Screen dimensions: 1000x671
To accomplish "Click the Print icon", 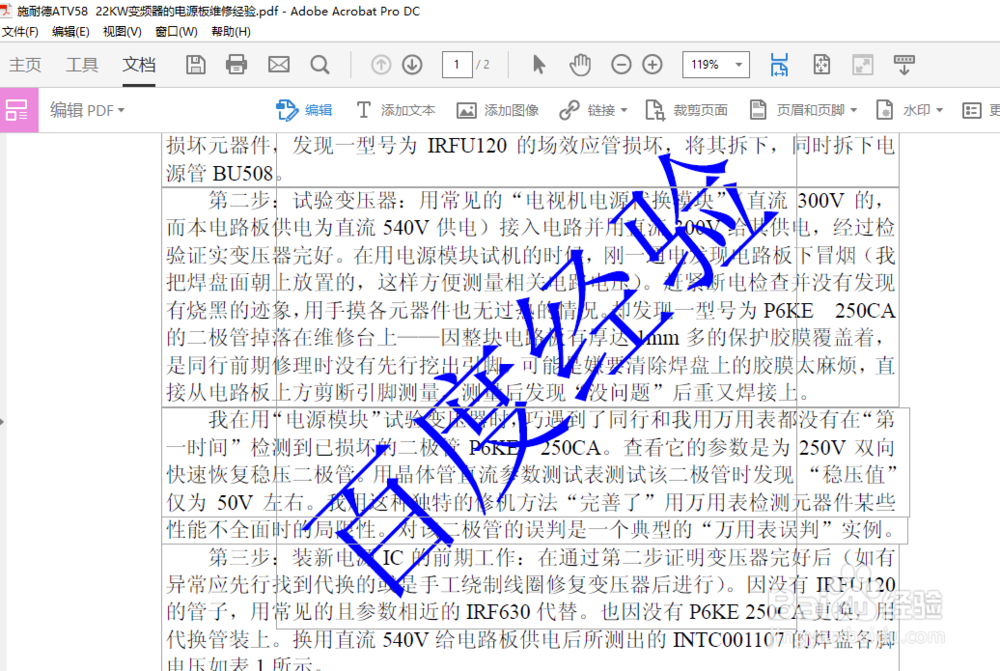I will coord(236,64).
